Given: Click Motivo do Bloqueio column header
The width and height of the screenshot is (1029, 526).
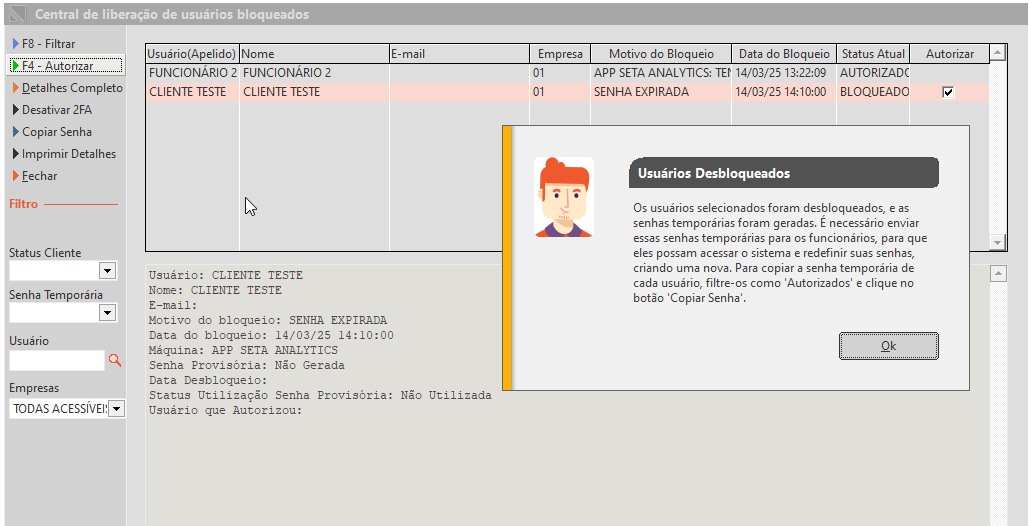Looking at the screenshot, I should (x=661, y=54).
